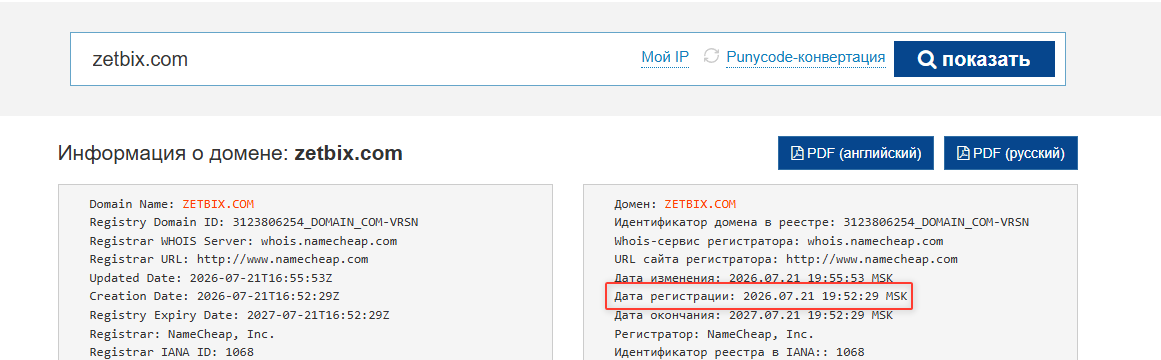Screen dimensions: 1161x360
Task: Select the Registrar WHOIS Server line
Action: pyautogui.click(x=244, y=241)
